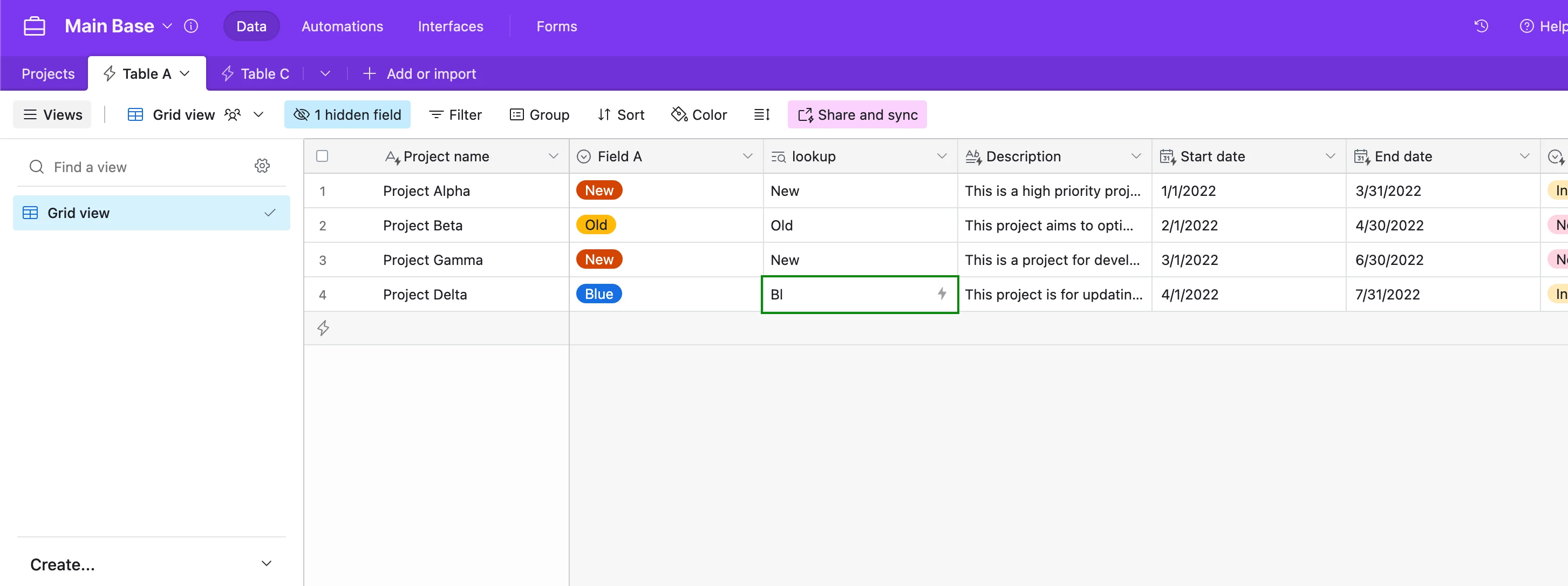Image resolution: width=1568 pixels, height=586 pixels.
Task: Open Description column dropdown
Action: (x=1136, y=156)
